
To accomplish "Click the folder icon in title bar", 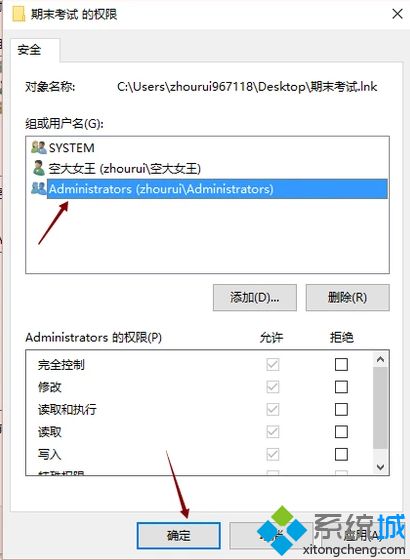I will click(x=19, y=14).
